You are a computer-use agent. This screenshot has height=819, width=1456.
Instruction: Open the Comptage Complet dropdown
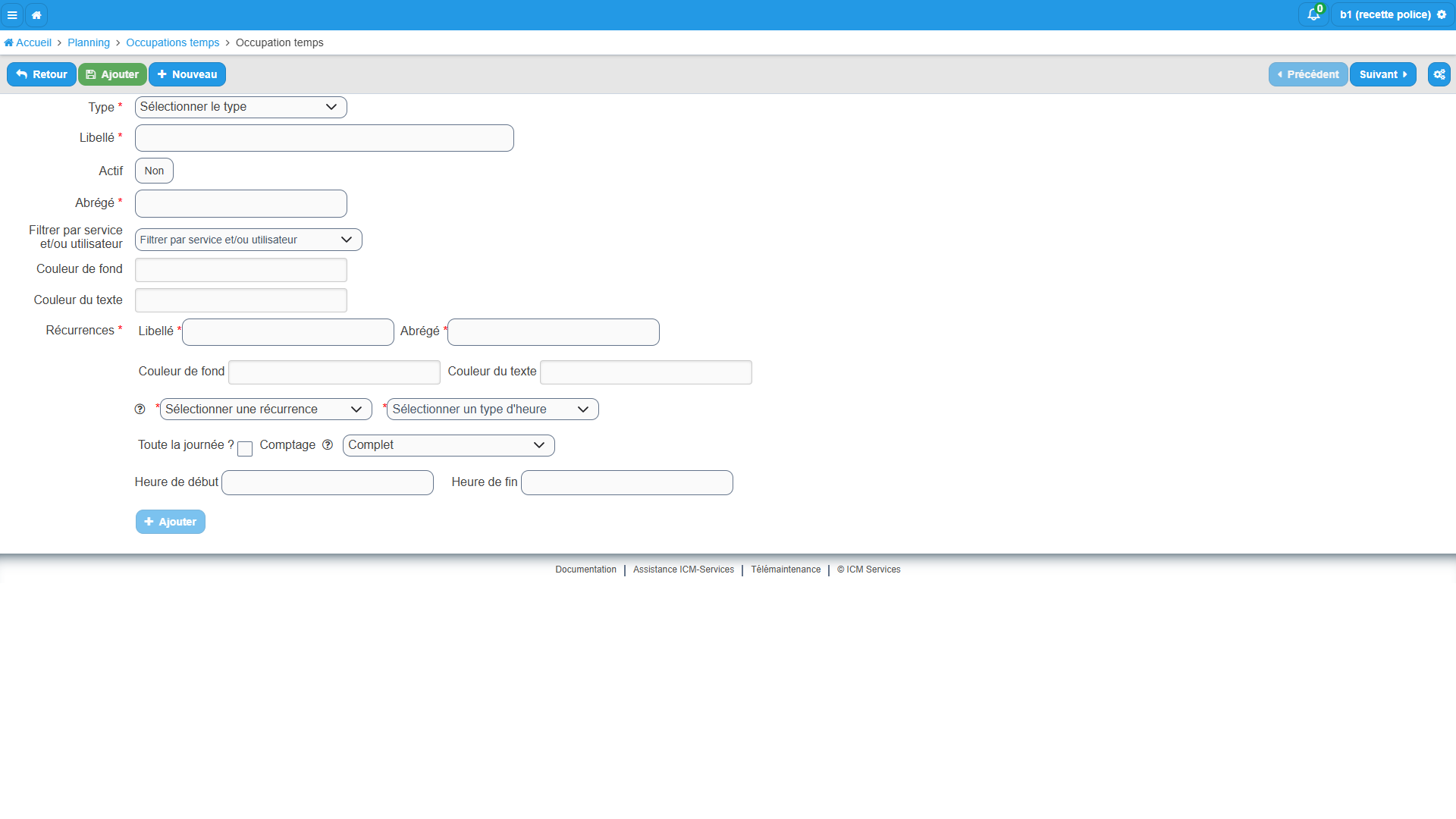pyautogui.click(x=449, y=445)
